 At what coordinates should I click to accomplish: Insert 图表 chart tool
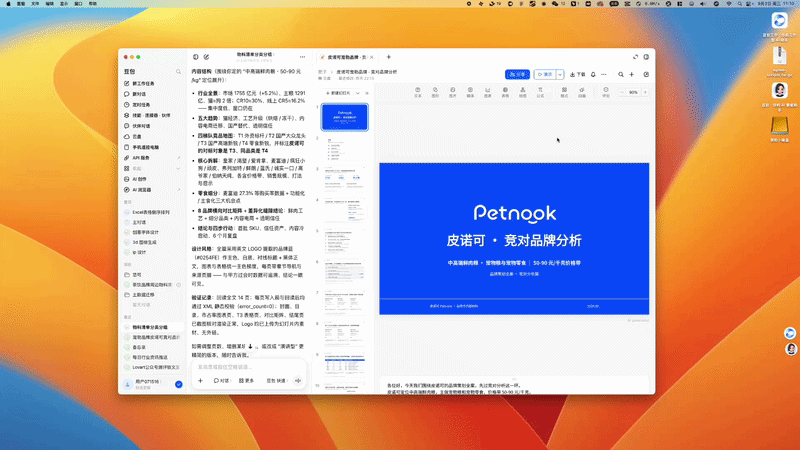click(488, 92)
